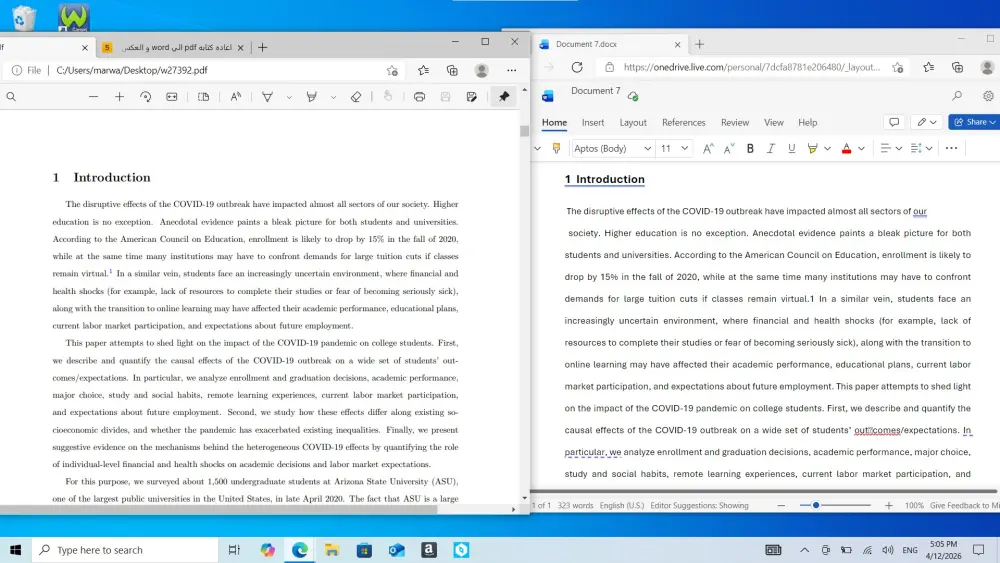Select Format Painter in Word
Screen dimensions: 1000x563
click(556, 149)
